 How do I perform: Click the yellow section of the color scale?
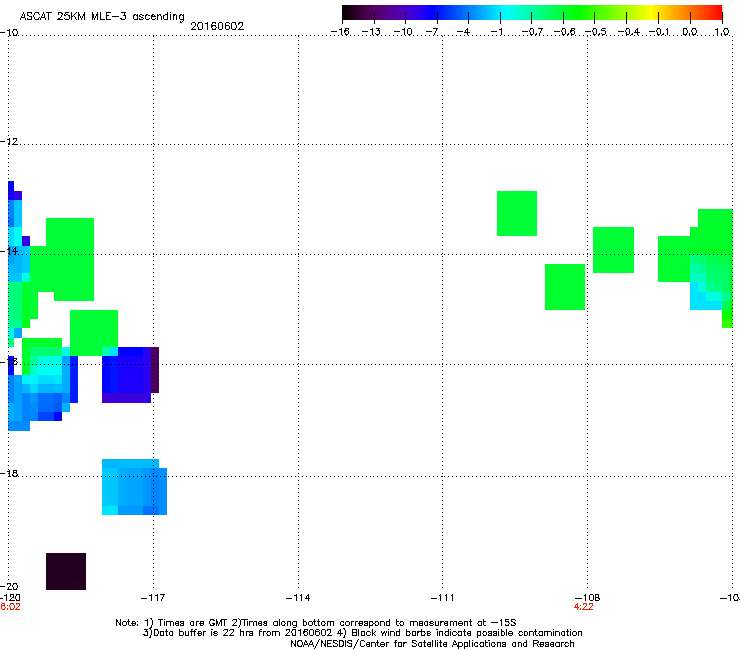click(x=654, y=13)
